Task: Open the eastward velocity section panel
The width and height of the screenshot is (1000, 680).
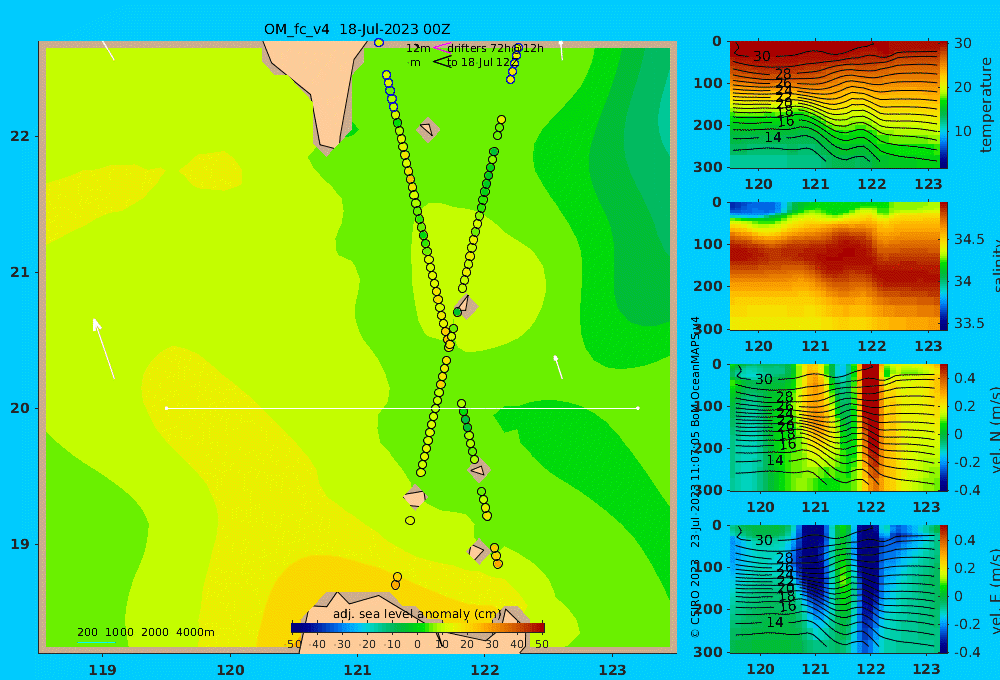Action: click(x=834, y=589)
